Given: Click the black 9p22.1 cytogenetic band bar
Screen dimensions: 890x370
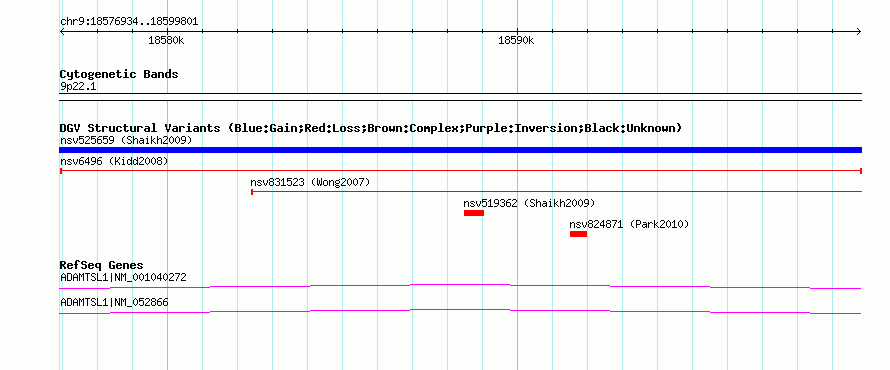Looking at the screenshot, I should coord(461,97).
